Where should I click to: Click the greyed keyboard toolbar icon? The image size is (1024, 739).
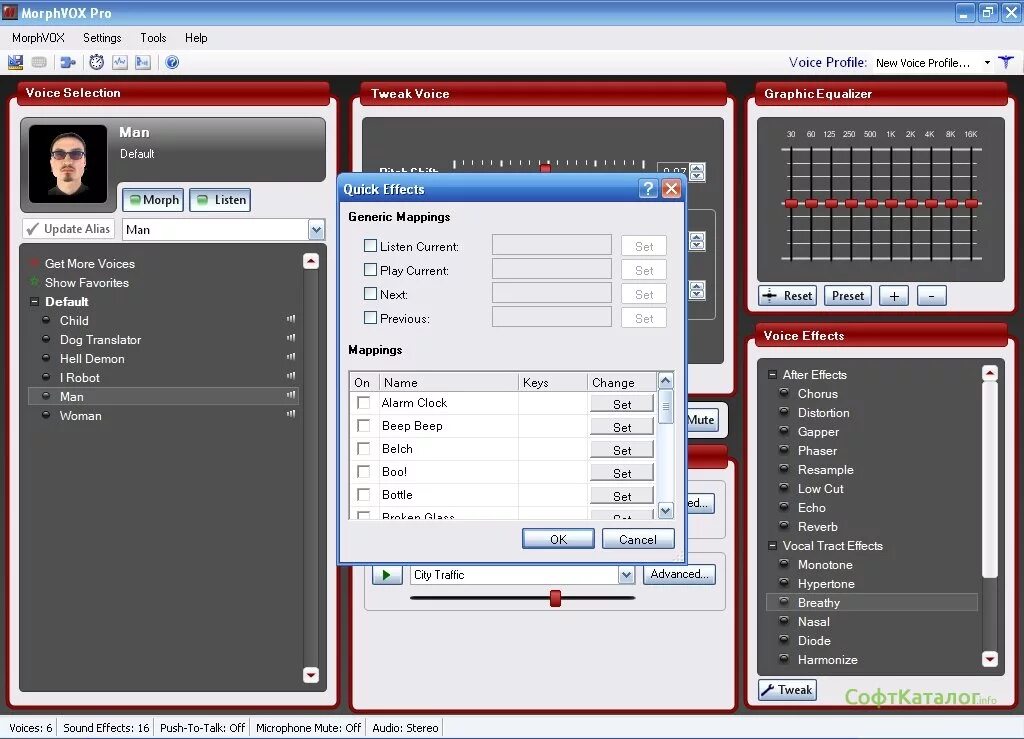(x=39, y=63)
